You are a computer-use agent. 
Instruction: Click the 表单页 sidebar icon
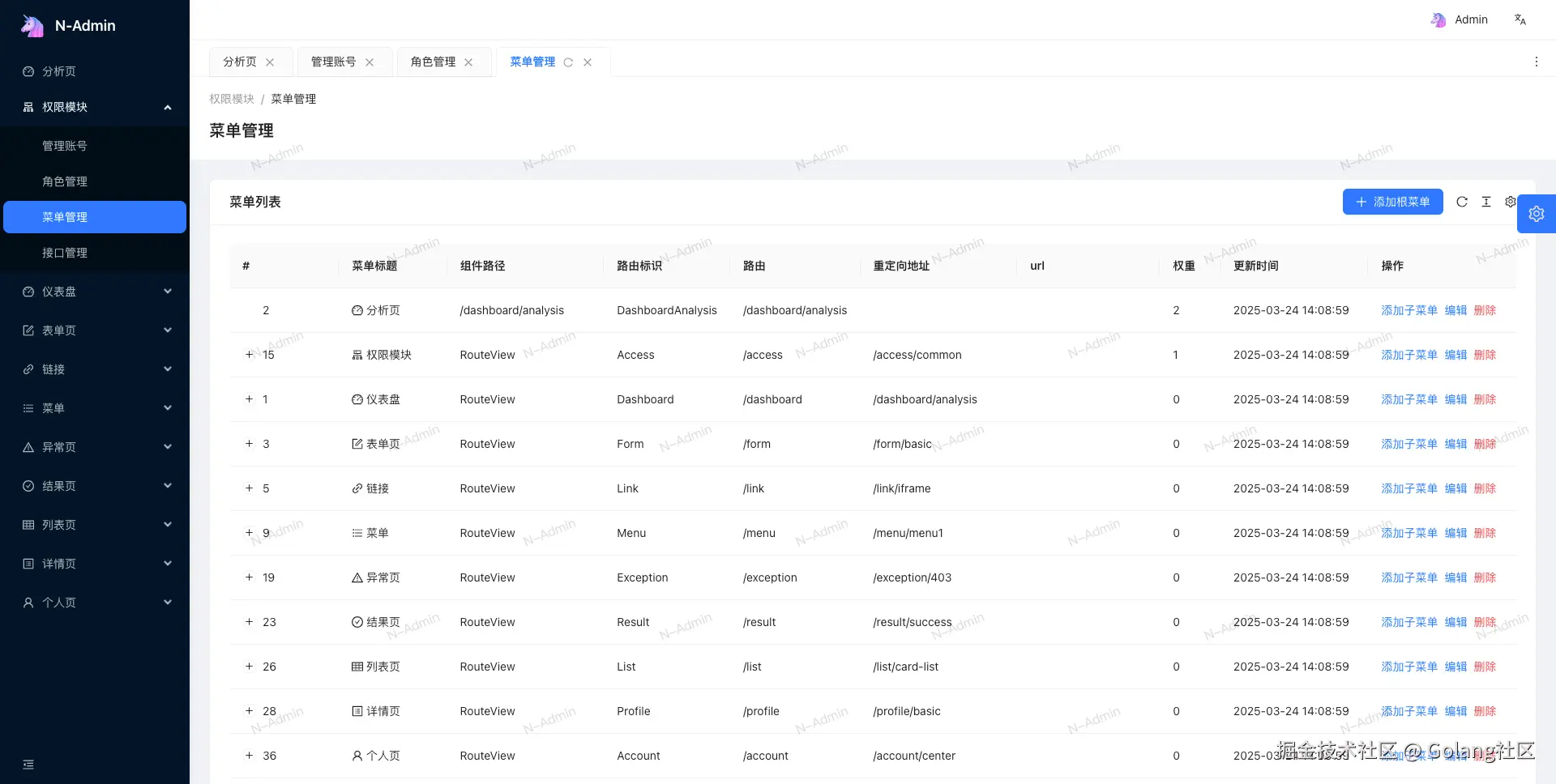click(28, 330)
